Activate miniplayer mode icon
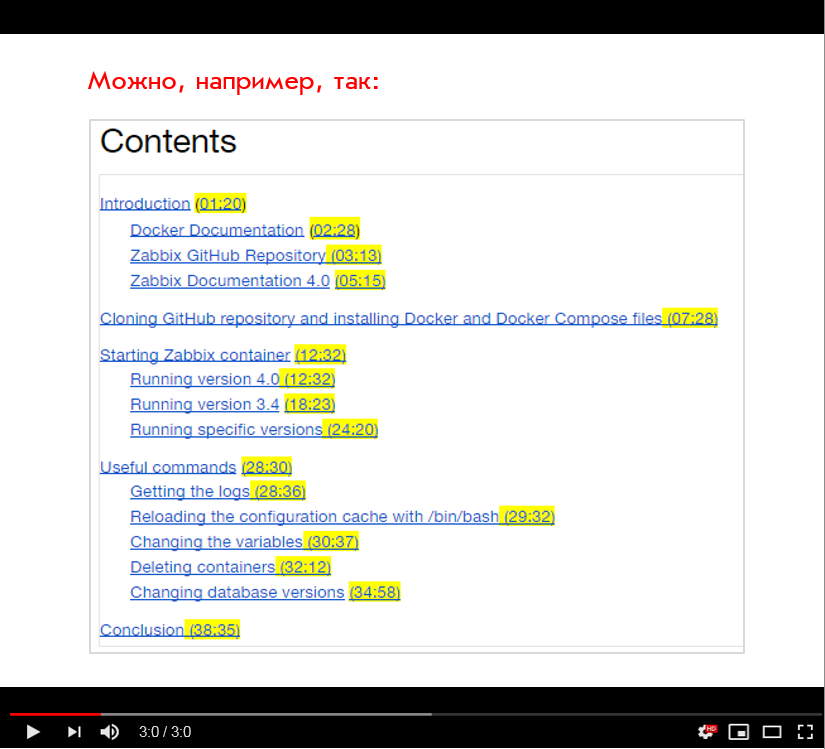Image resolution: width=825 pixels, height=749 pixels. click(x=739, y=732)
